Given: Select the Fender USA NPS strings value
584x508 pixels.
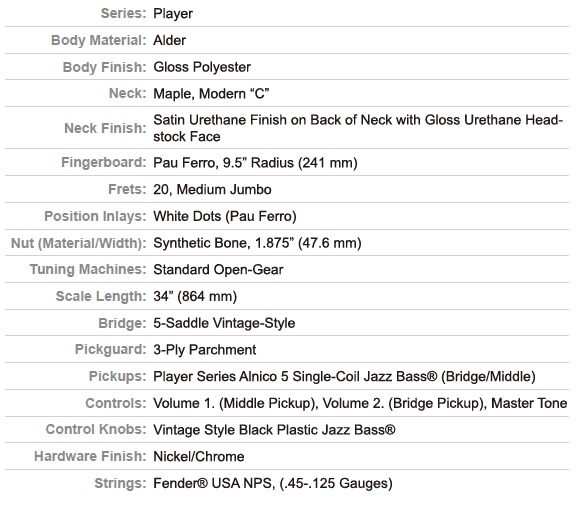Looking at the screenshot, I should point(273,483).
